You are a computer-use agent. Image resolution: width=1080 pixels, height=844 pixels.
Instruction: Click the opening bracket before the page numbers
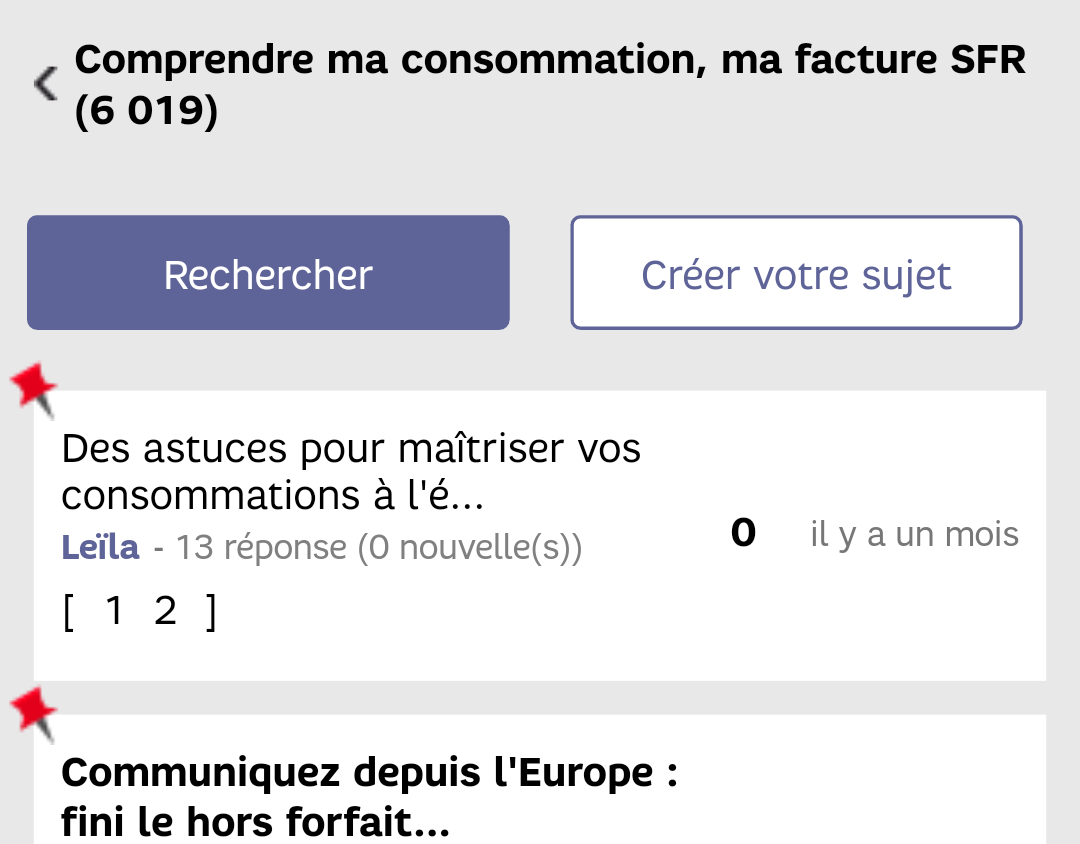click(x=68, y=612)
